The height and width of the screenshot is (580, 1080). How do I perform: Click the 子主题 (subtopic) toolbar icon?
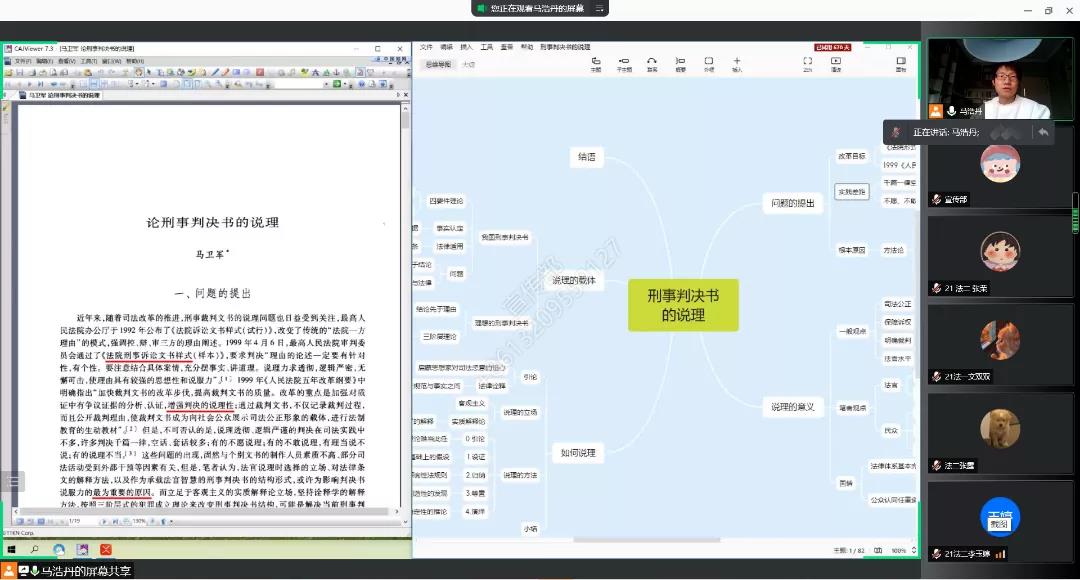[x=624, y=63]
